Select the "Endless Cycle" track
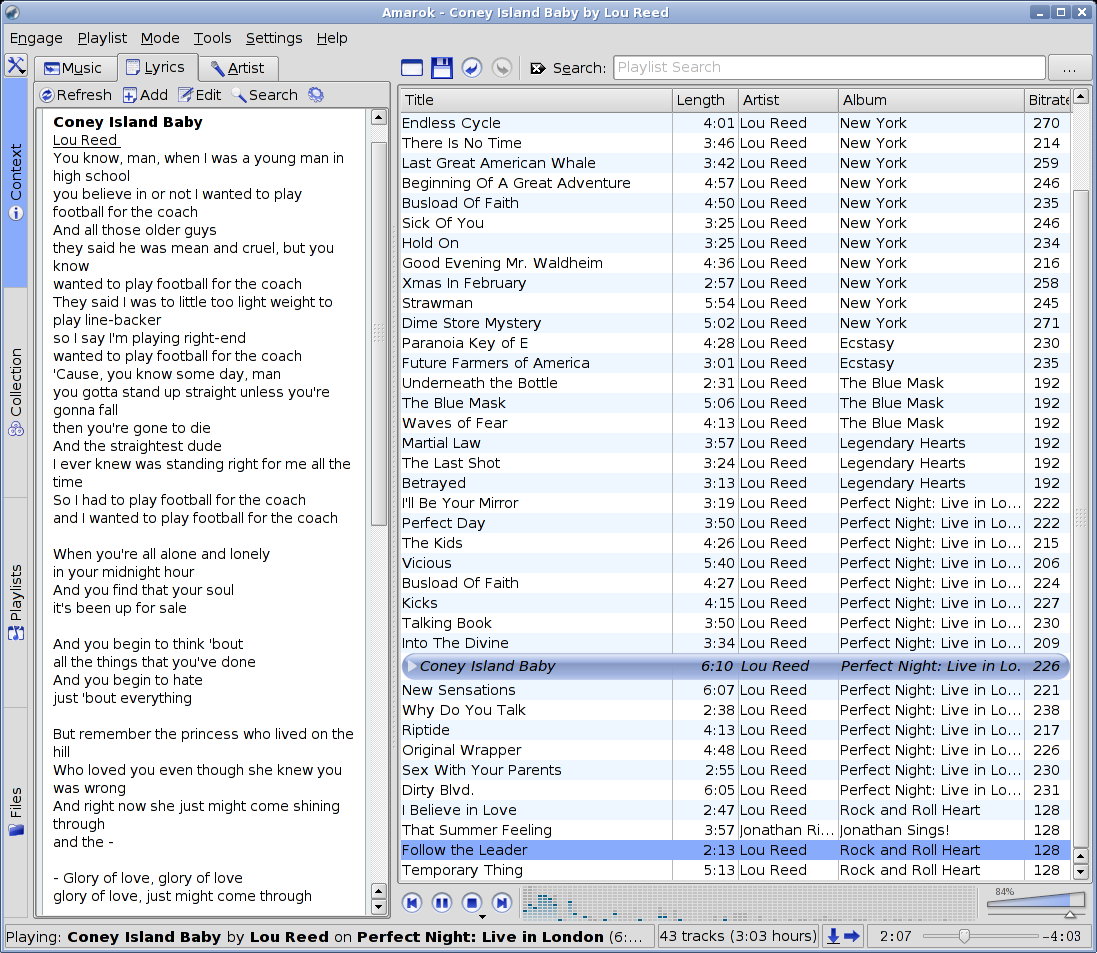This screenshot has width=1097, height=953. pos(735,123)
